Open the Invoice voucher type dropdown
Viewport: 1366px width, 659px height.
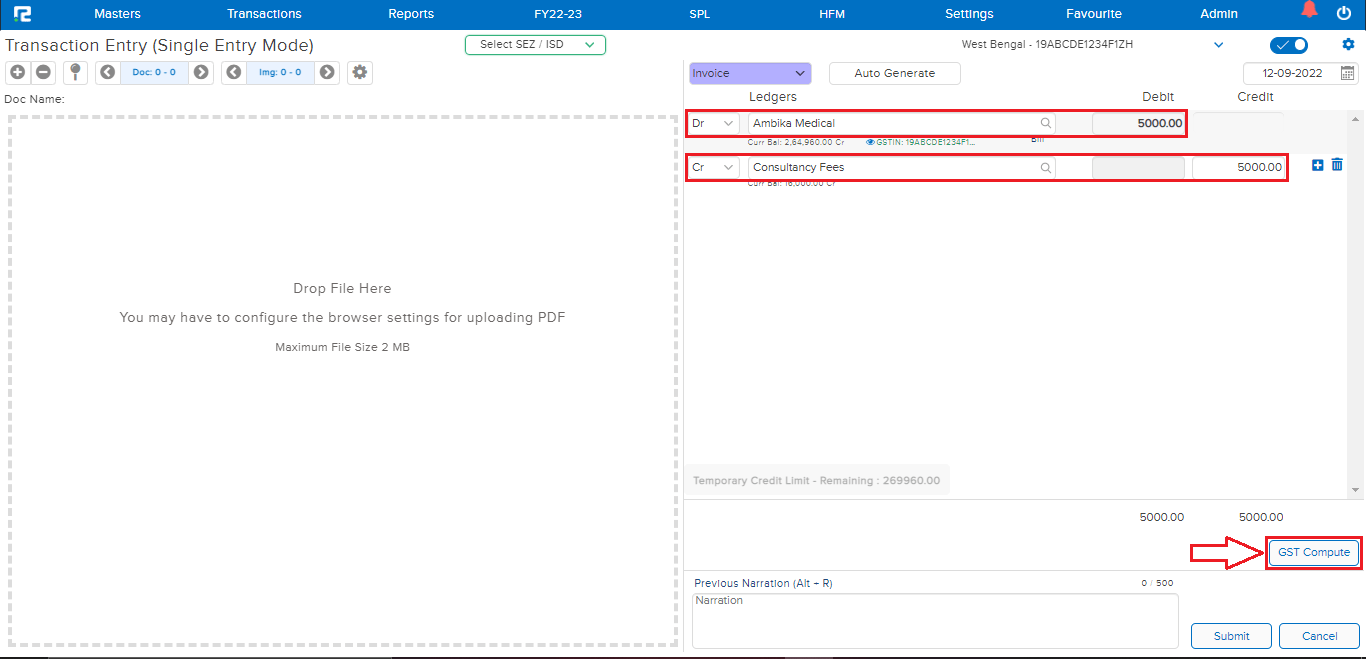[749, 73]
